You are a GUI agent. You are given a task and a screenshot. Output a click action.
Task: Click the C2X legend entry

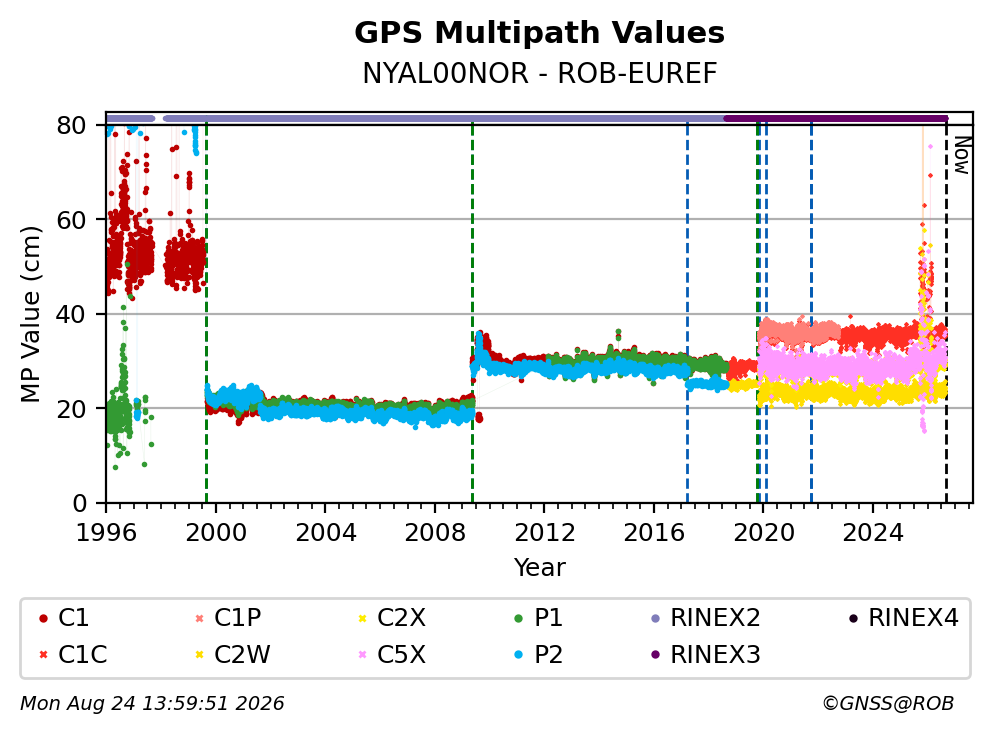tap(392, 618)
